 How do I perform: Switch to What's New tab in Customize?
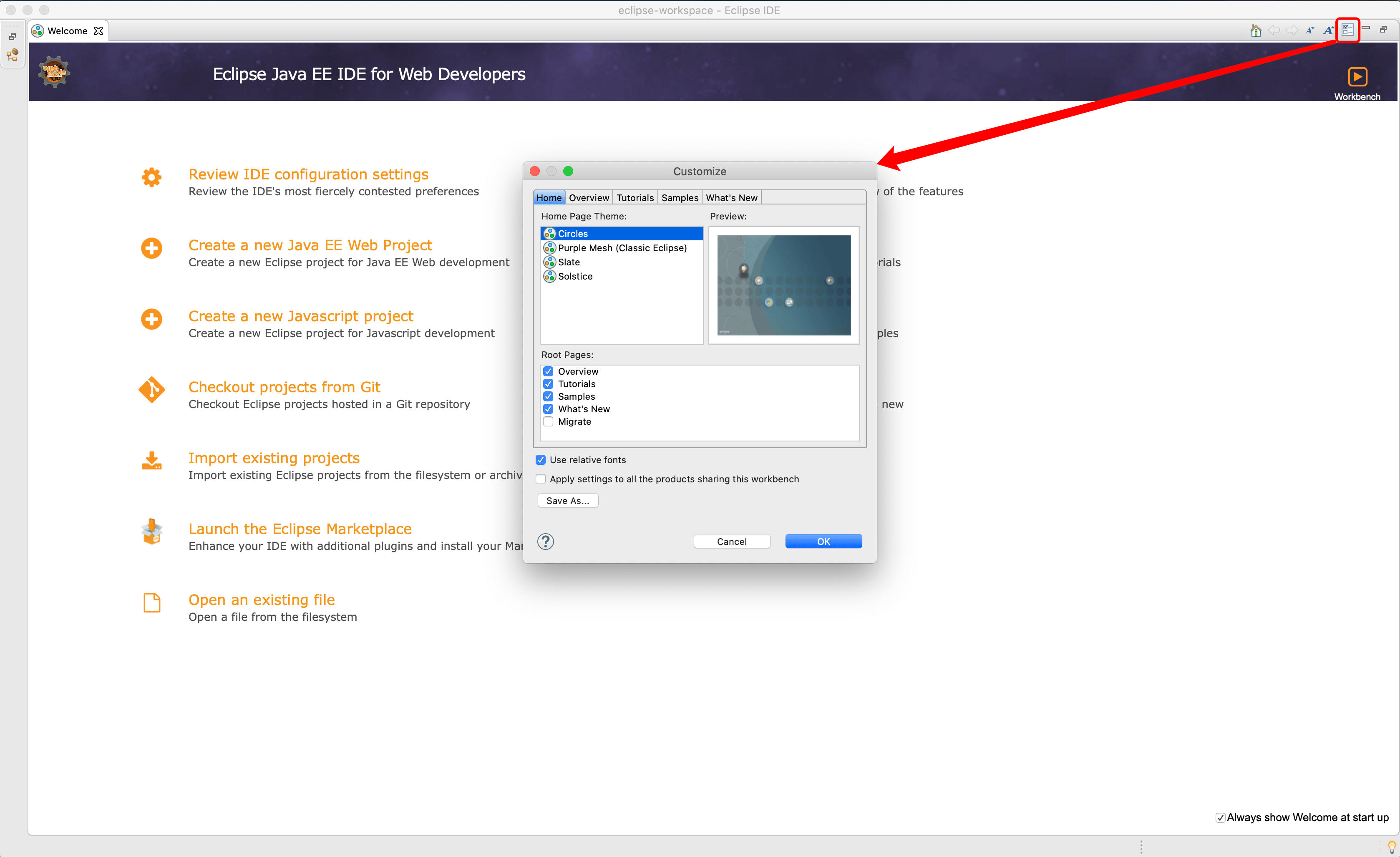click(731, 198)
